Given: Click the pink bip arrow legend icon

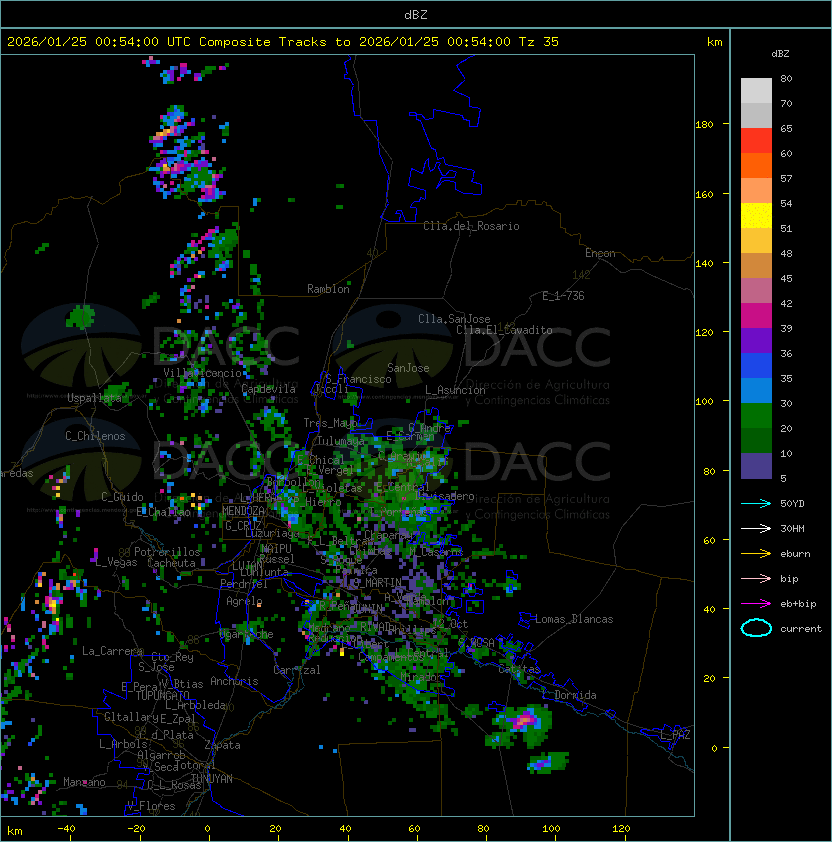Looking at the screenshot, I should pos(756,579).
